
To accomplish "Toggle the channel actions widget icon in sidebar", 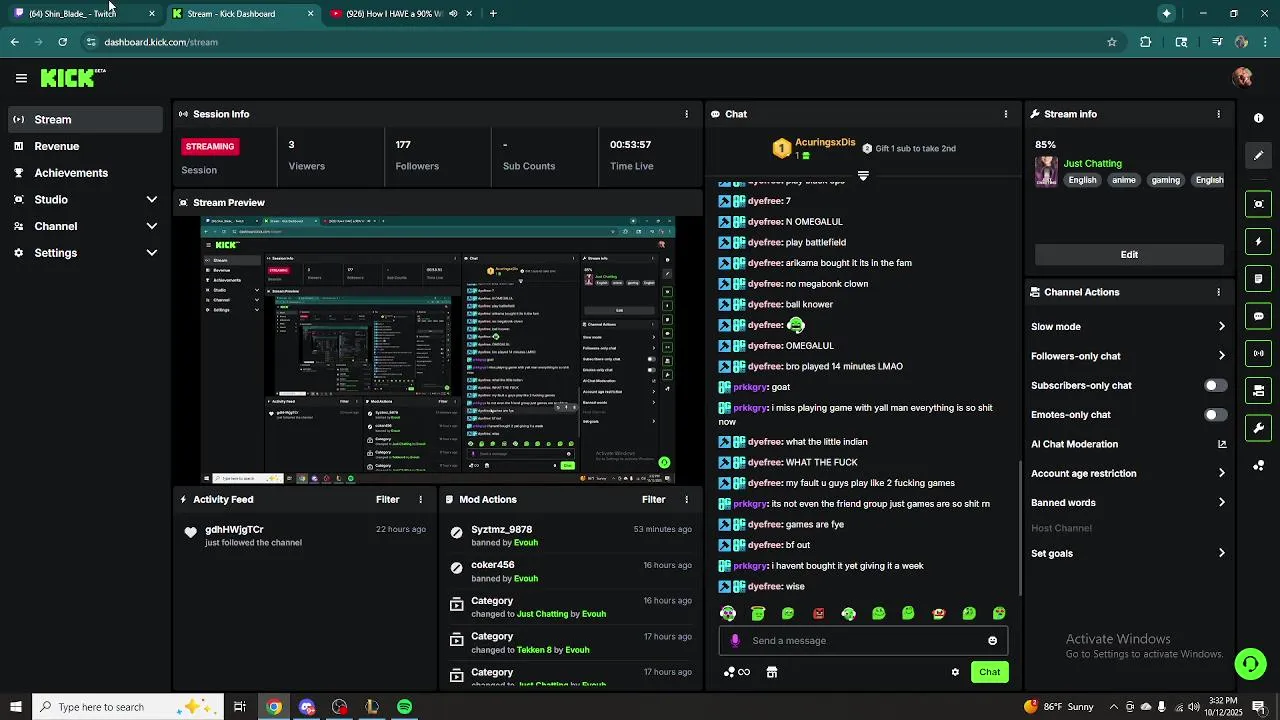I will [x=1258, y=391].
